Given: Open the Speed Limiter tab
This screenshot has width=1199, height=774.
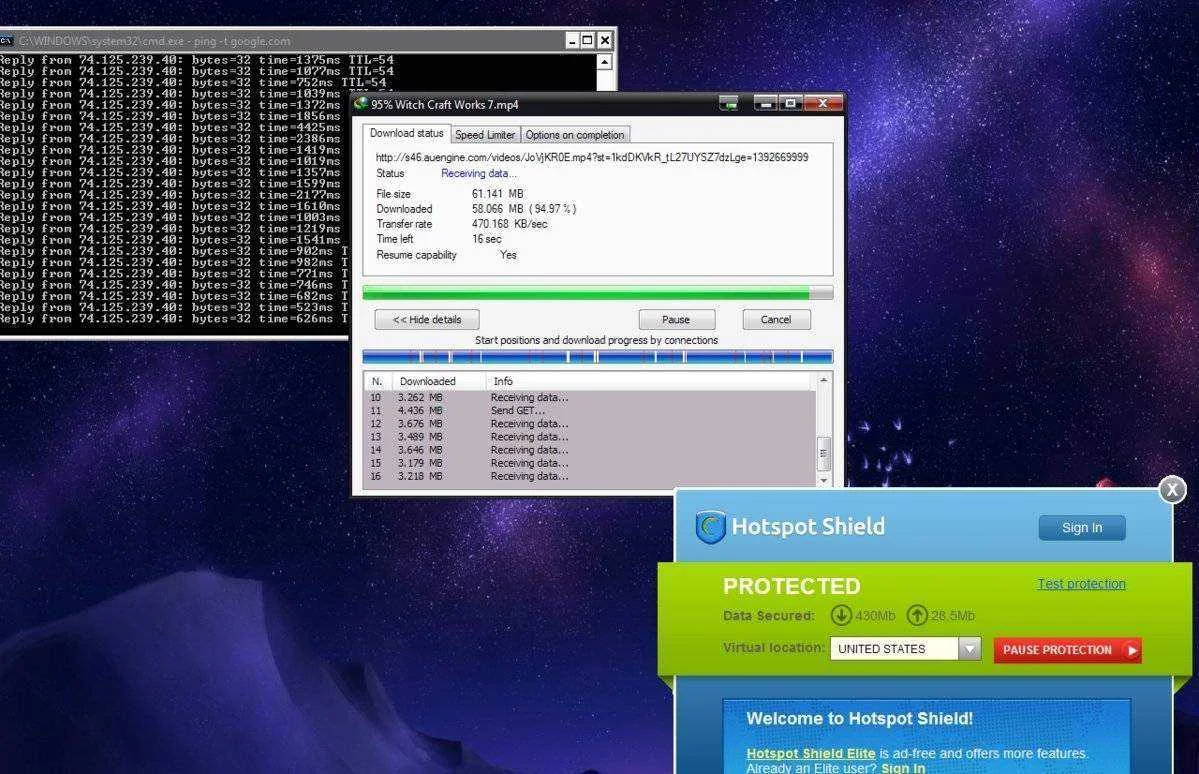Looking at the screenshot, I should click(x=485, y=135).
